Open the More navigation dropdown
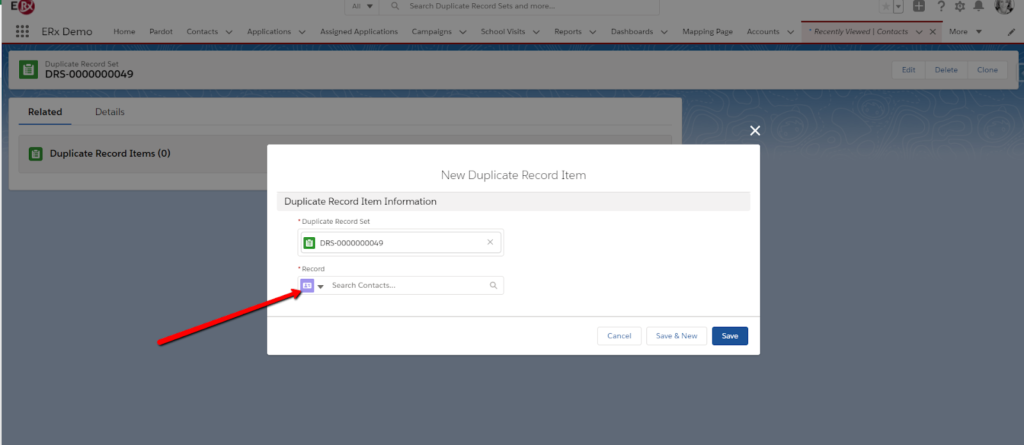Viewport: 1024px width, 445px height. click(x=966, y=32)
